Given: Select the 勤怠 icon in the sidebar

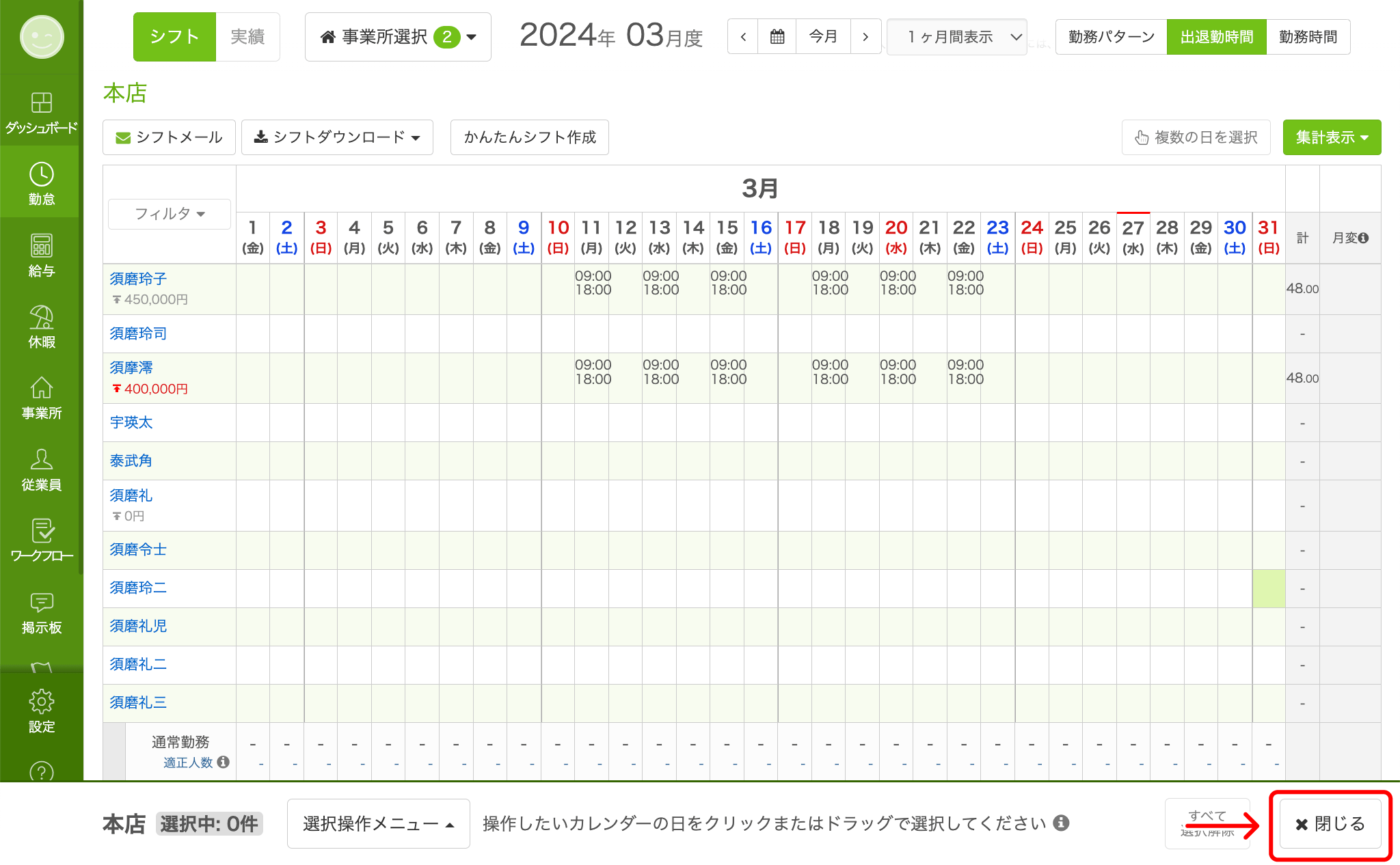Looking at the screenshot, I should [x=41, y=183].
